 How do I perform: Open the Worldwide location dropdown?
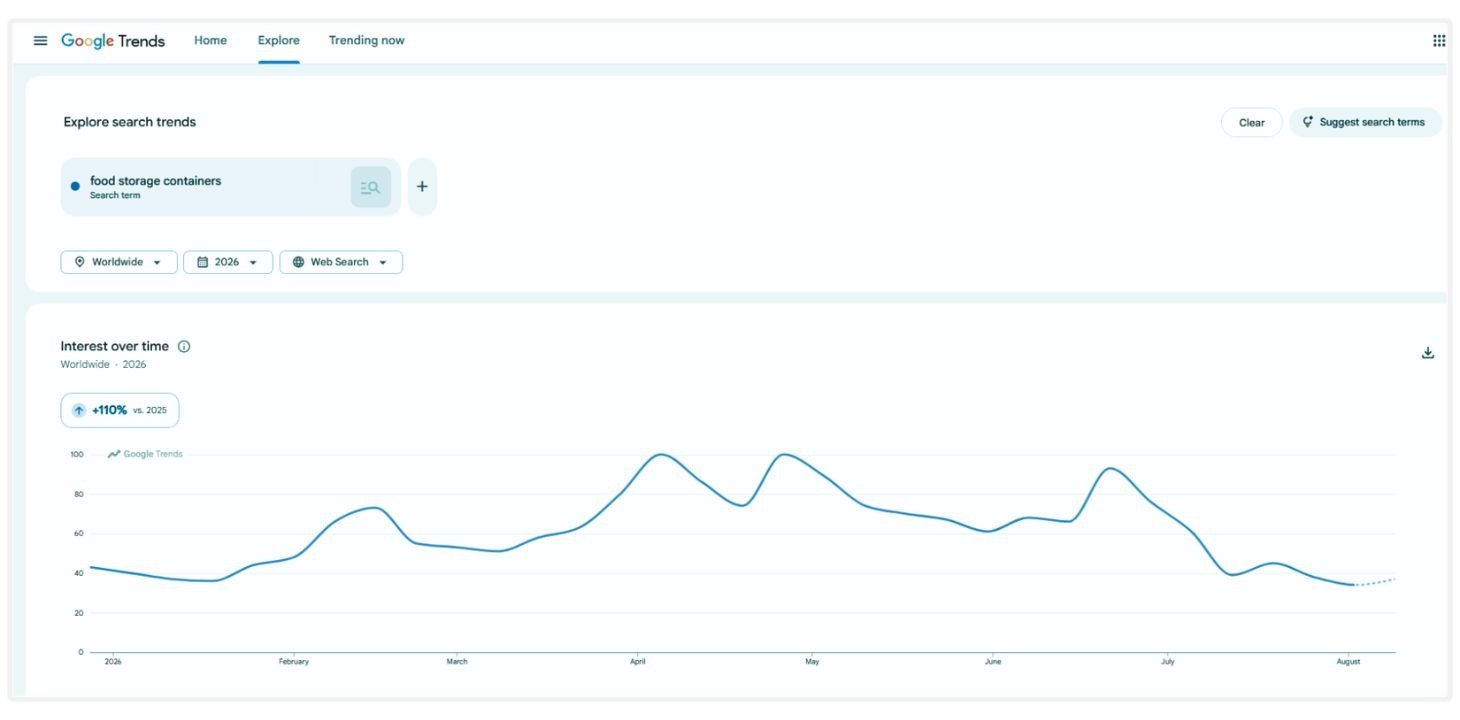coord(119,262)
